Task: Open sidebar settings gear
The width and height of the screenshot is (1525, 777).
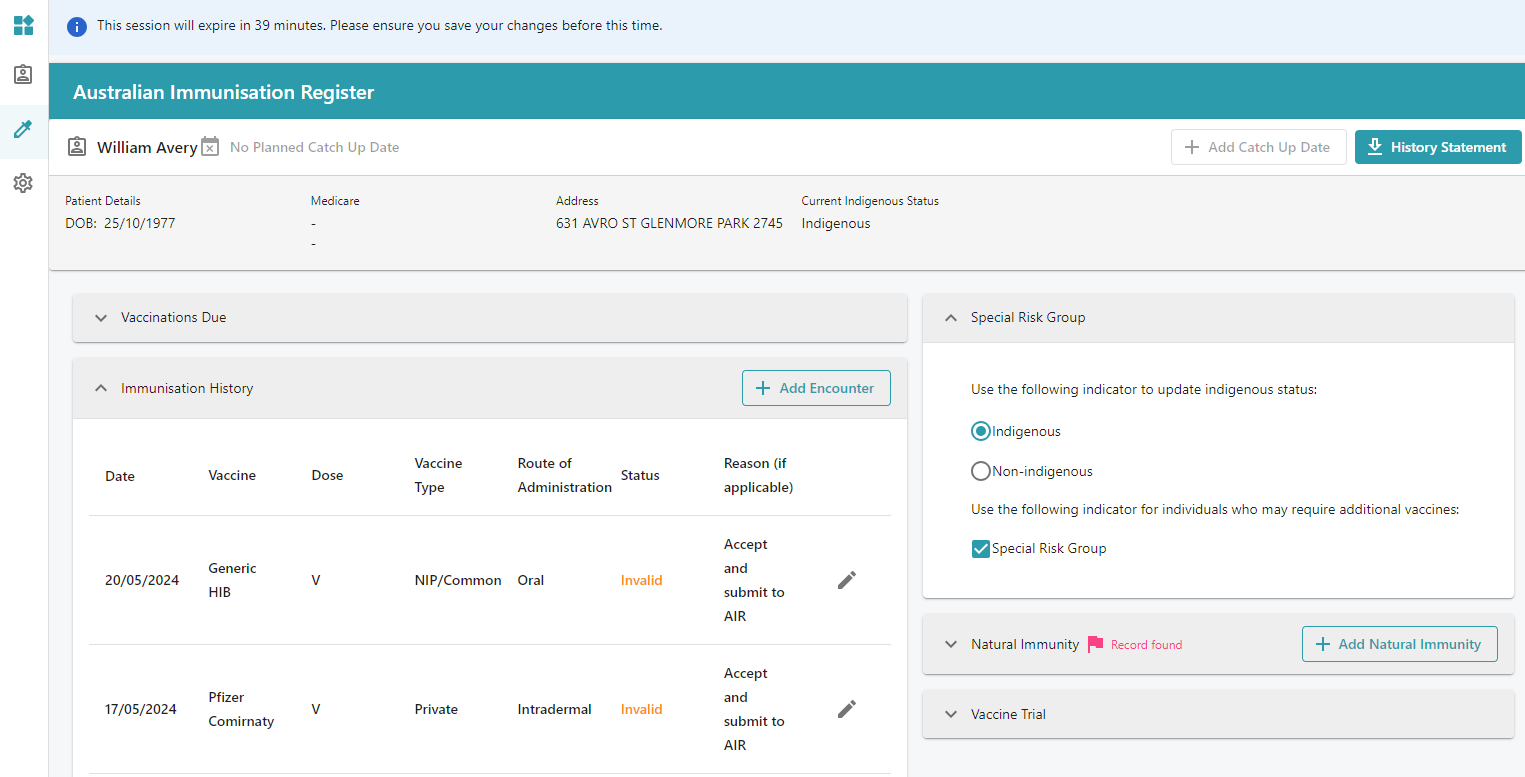Action: pyautogui.click(x=23, y=182)
